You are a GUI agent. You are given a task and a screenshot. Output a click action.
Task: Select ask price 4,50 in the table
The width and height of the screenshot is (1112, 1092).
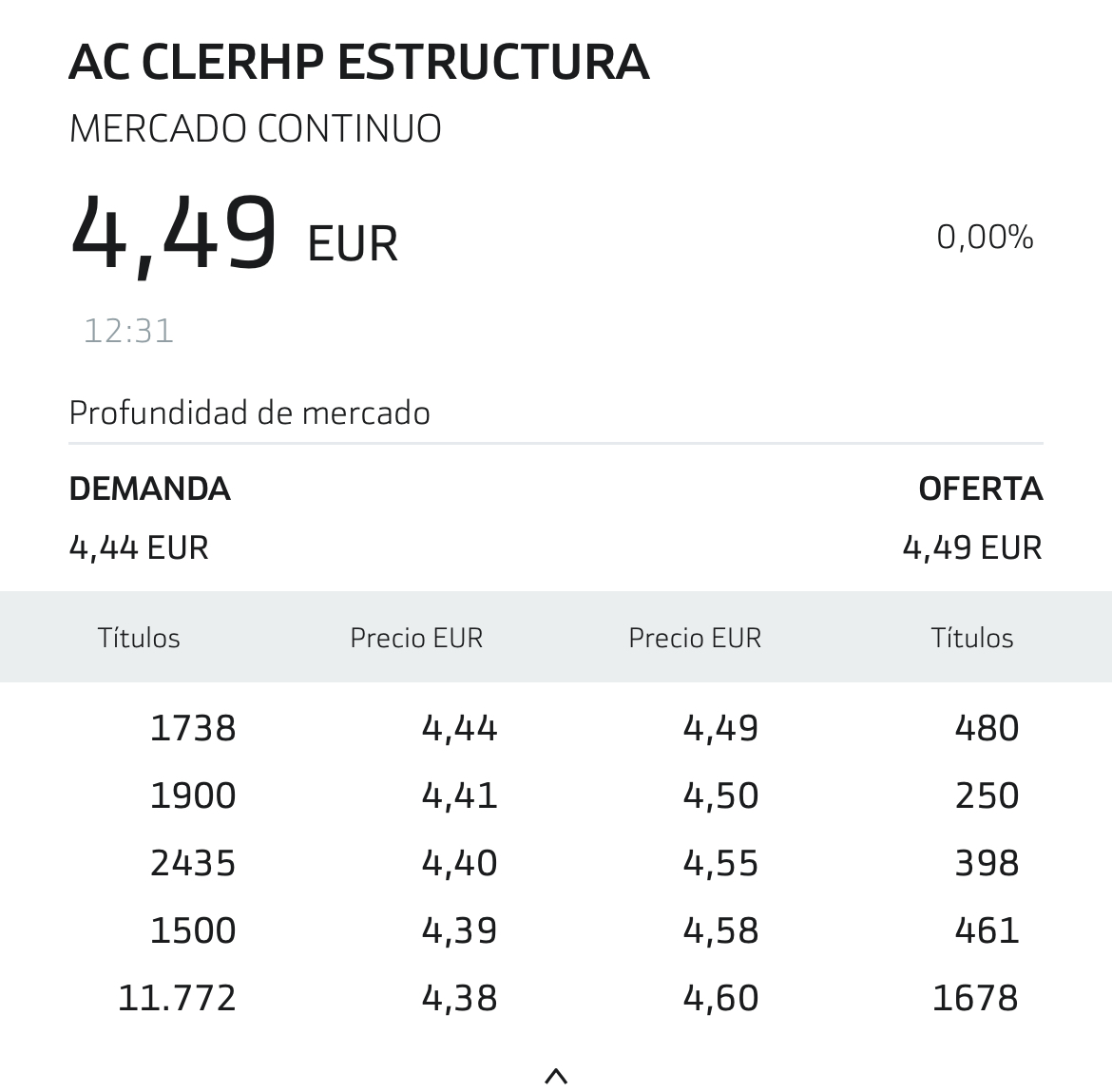[x=720, y=795]
